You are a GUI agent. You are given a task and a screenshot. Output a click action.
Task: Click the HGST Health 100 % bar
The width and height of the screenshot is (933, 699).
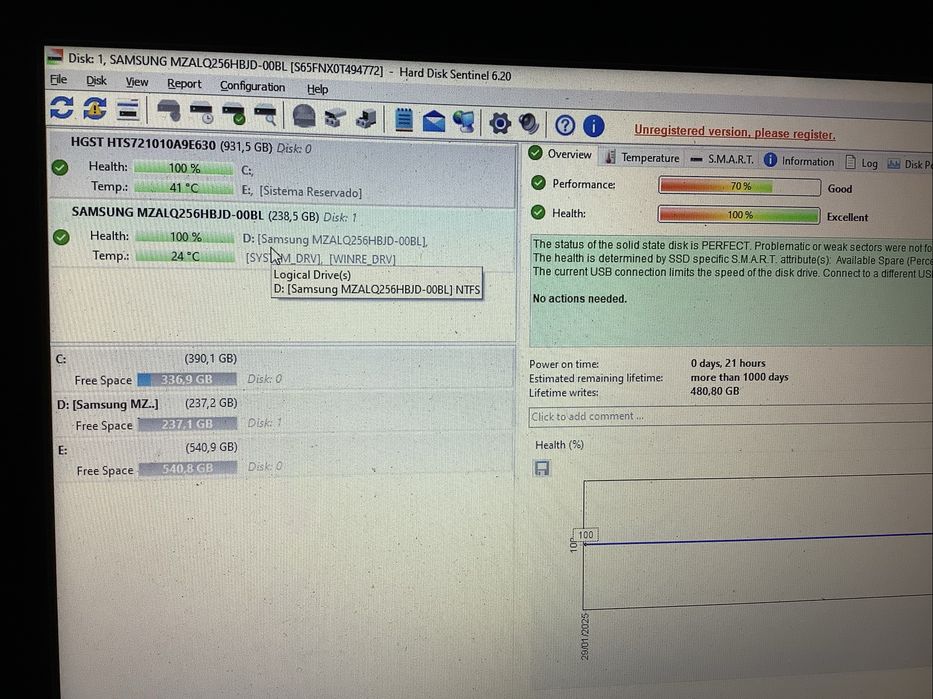(184, 168)
